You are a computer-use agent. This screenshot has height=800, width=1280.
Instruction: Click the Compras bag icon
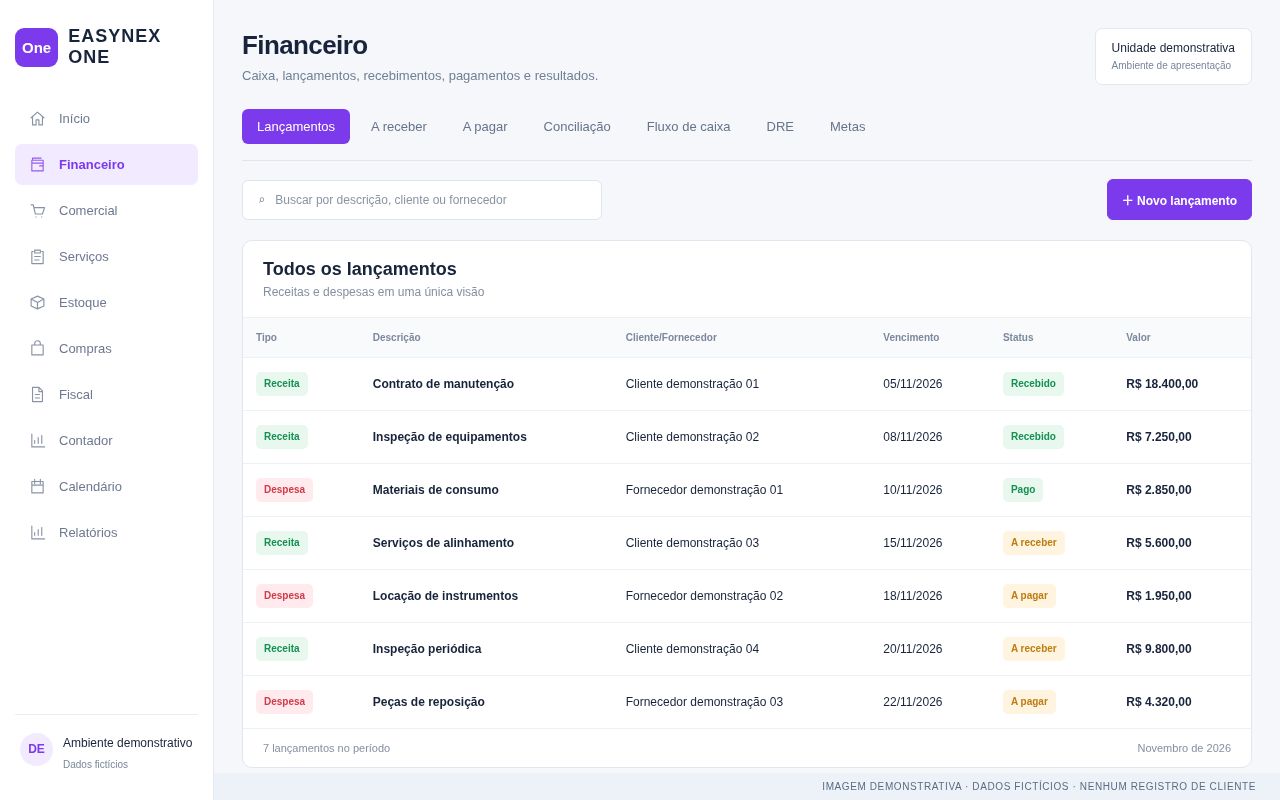click(37, 348)
